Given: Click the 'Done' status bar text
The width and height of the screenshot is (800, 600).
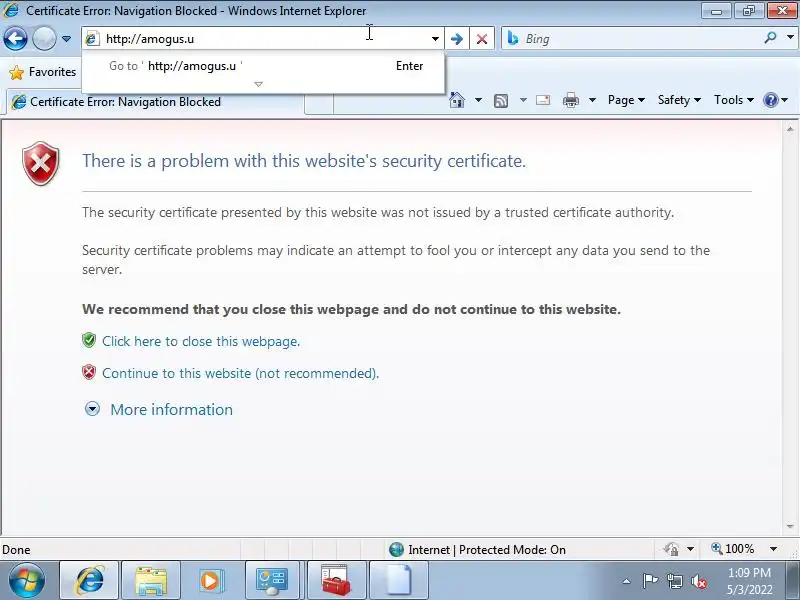Looking at the screenshot, I should (16, 549).
